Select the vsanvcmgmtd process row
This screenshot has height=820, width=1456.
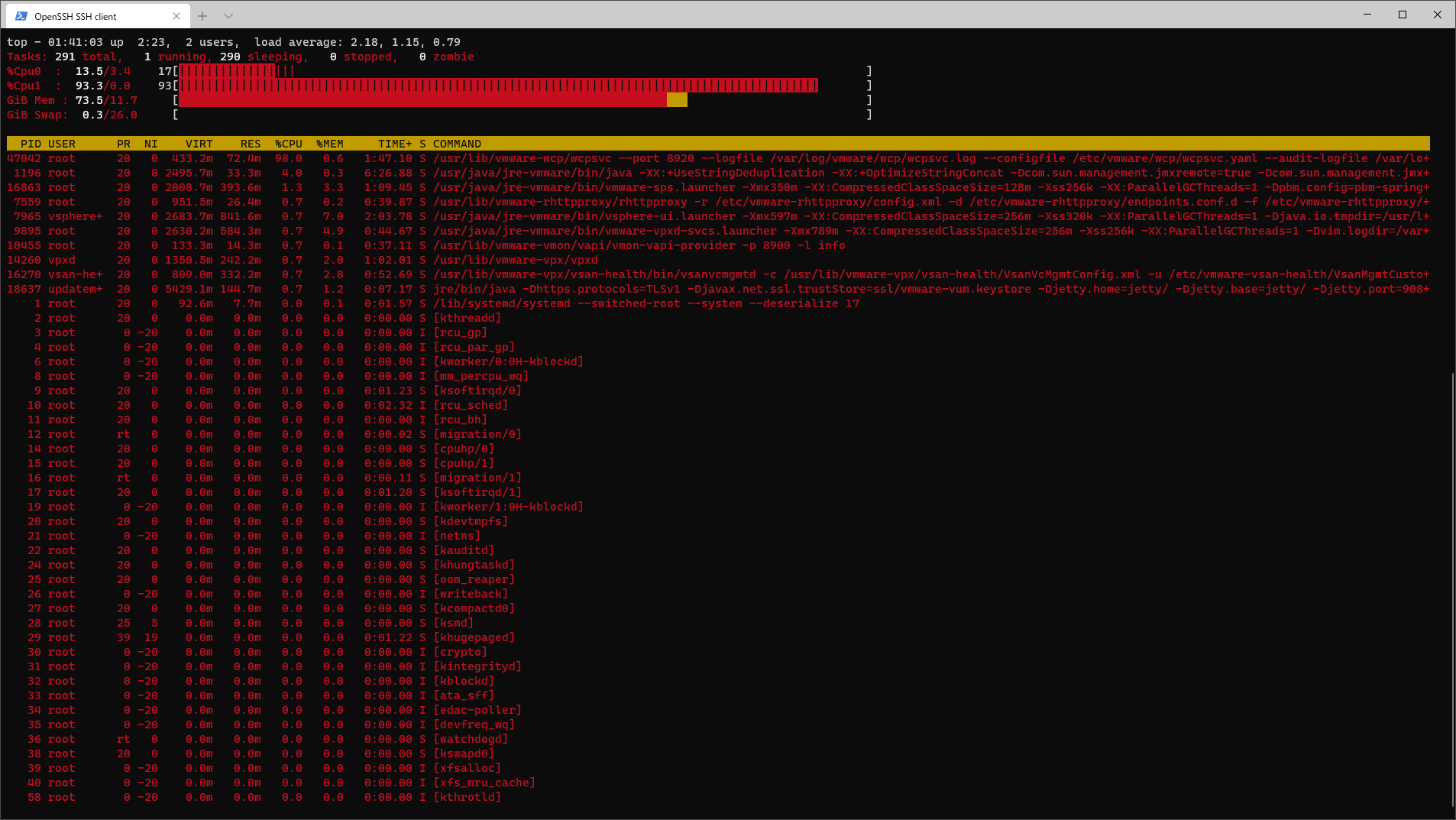(x=458, y=274)
